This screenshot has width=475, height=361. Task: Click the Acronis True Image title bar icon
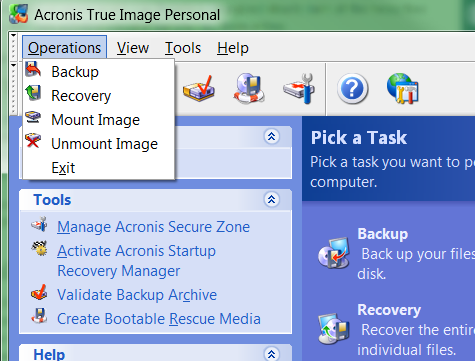19,15
